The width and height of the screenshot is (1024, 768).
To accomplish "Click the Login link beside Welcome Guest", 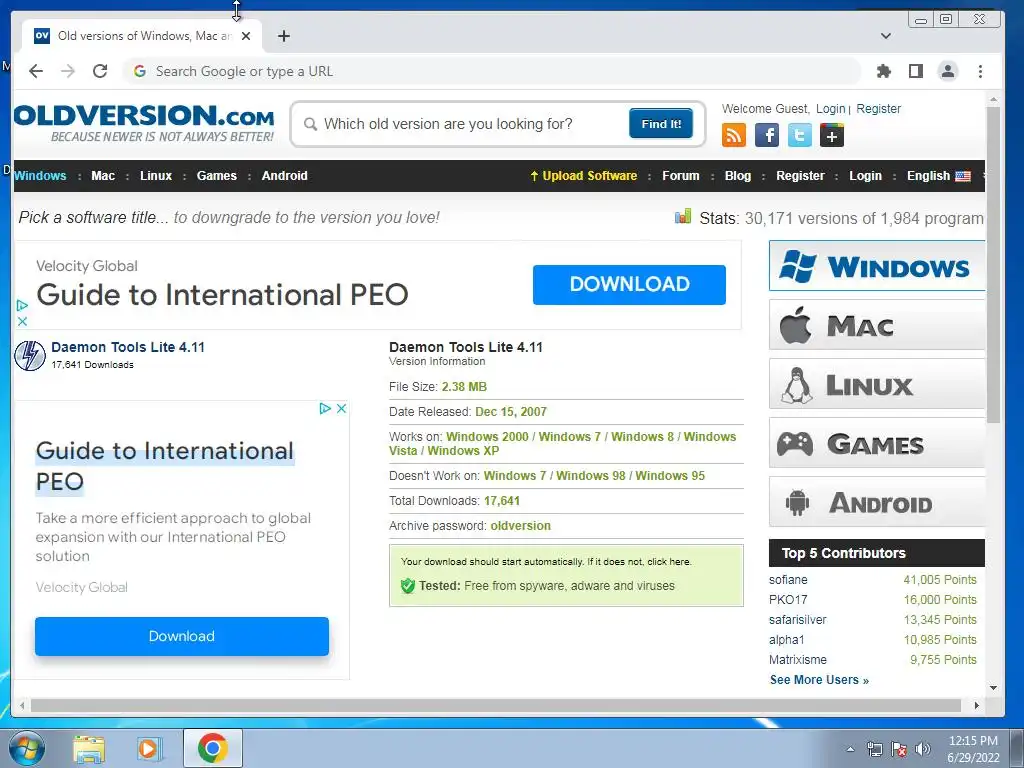I will coord(831,108).
